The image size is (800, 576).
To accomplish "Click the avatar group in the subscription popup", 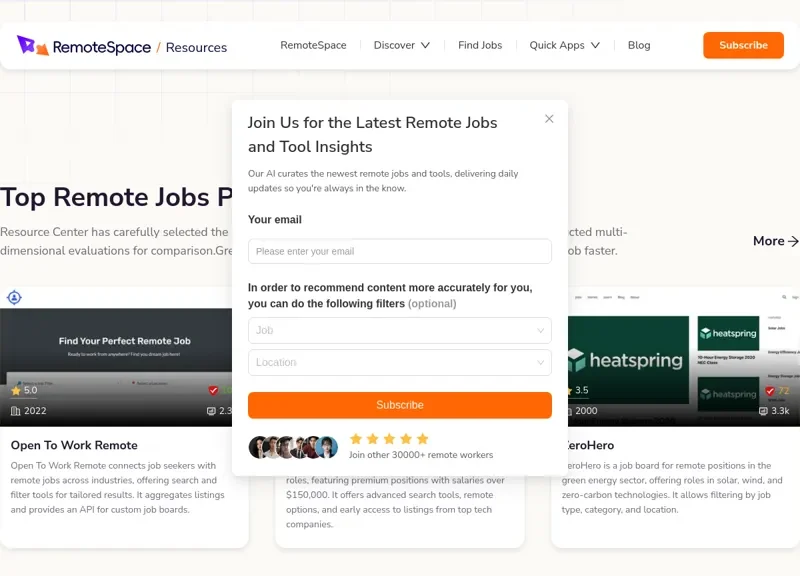I will pyautogui.click(x=288, y=444).
